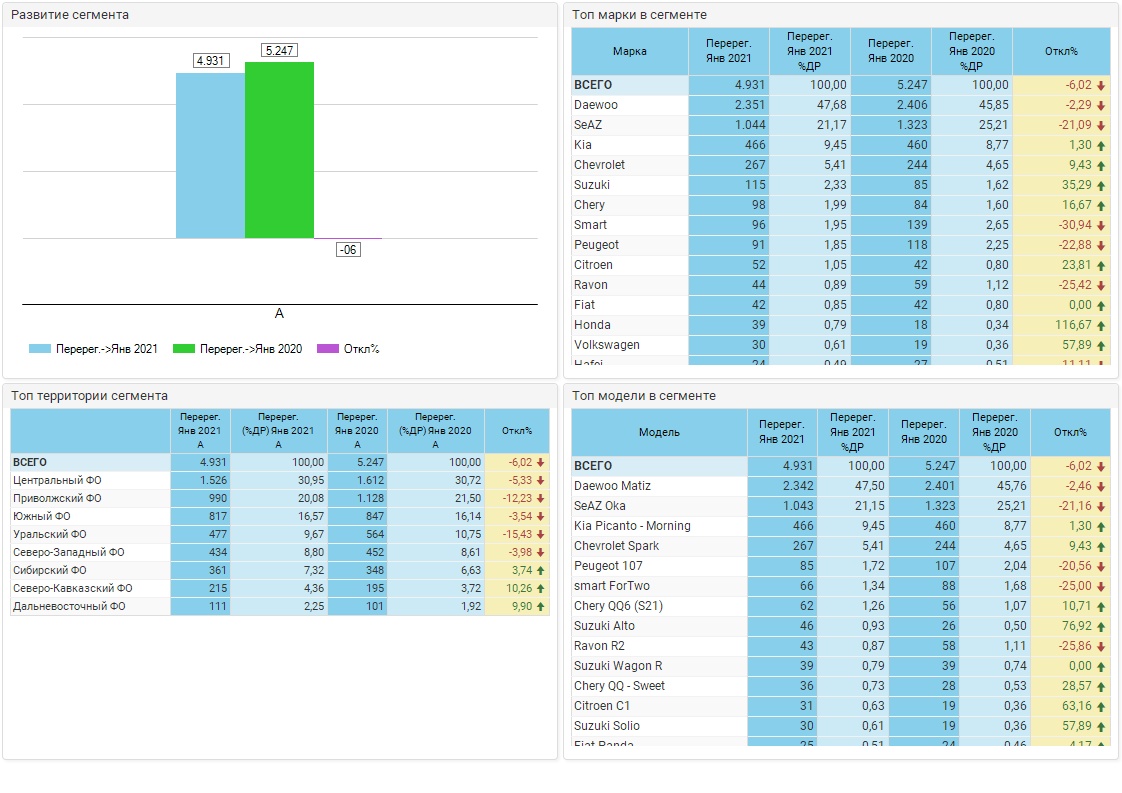1122x793 pixels.
Task: Click the green 5.247 bar in chart
Action: coord(279,150)
